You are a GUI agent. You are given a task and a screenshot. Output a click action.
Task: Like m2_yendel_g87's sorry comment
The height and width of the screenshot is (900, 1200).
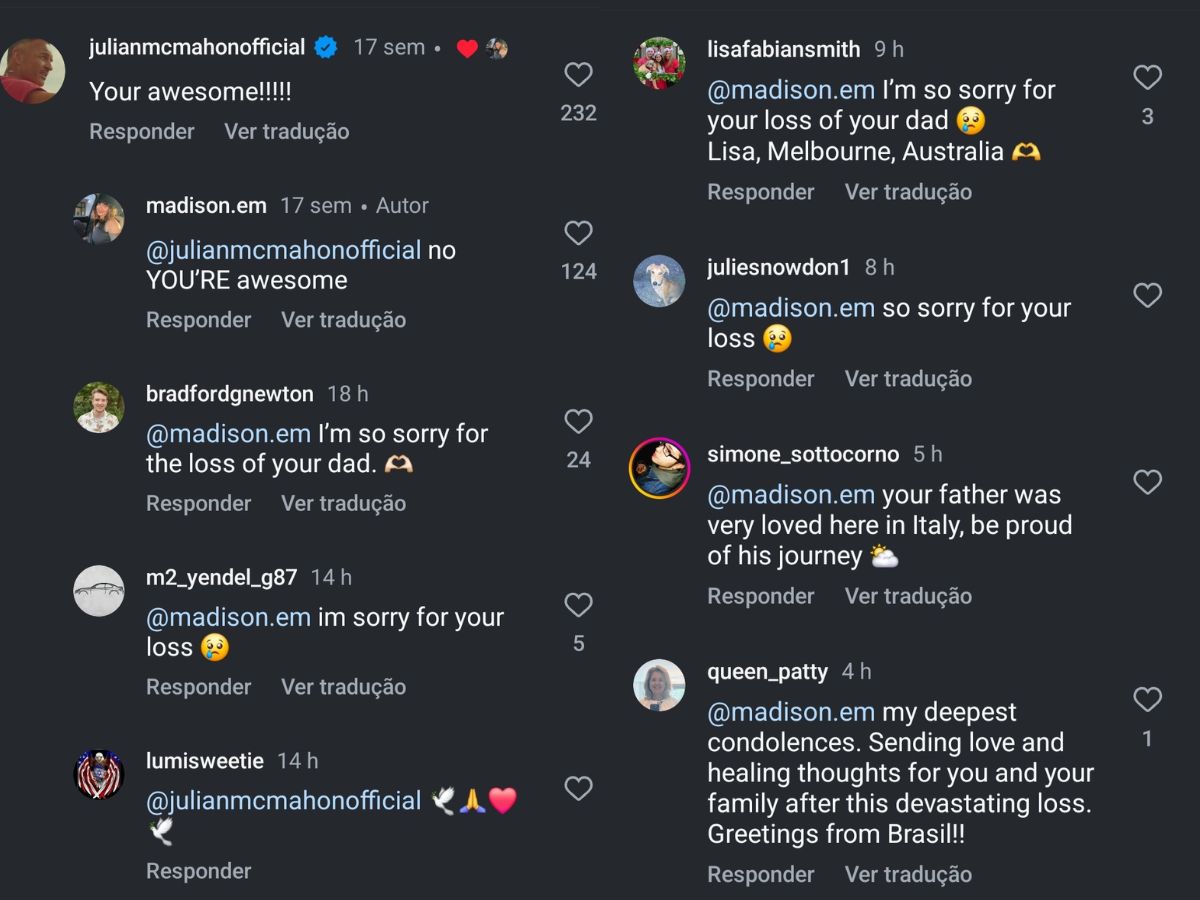click(578, 605)
